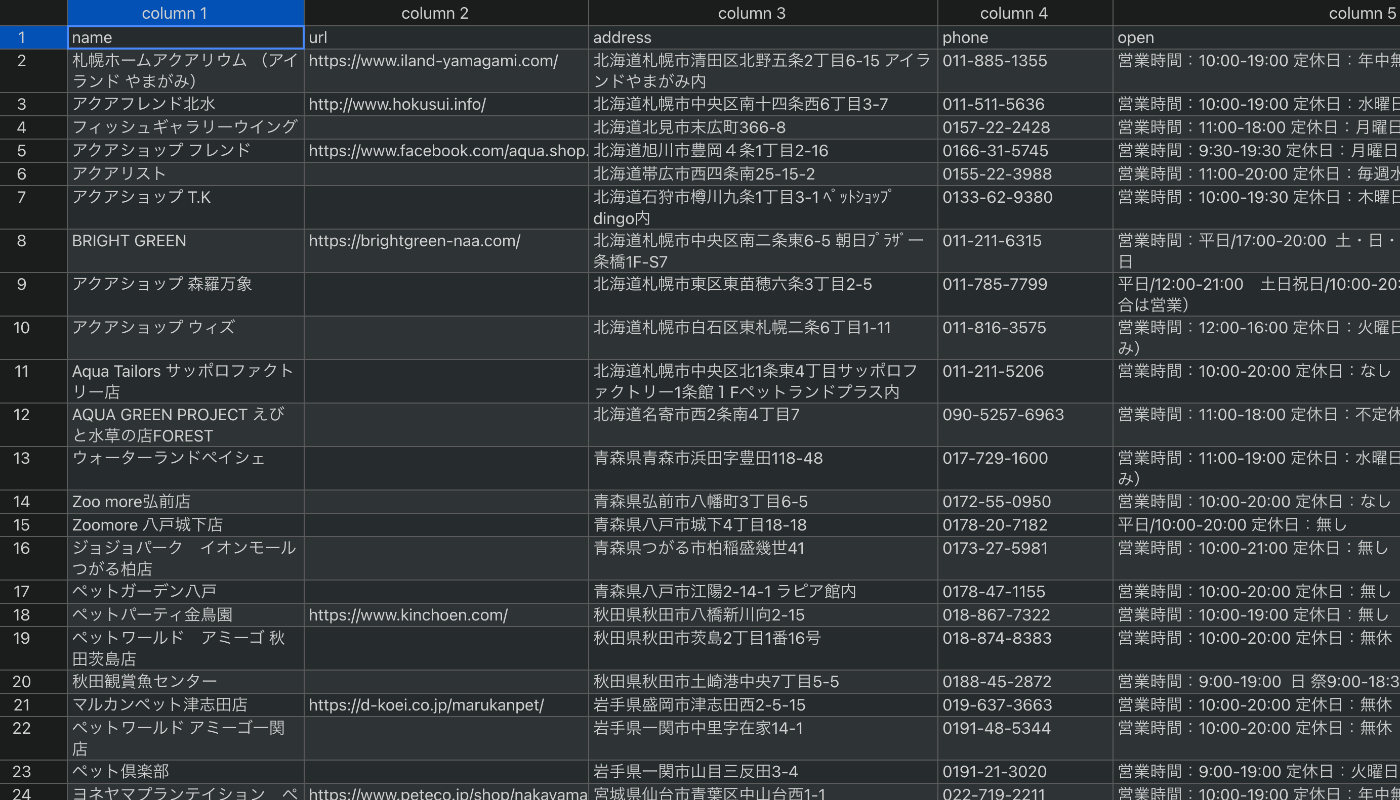Image resolution: width=1400 pixels, height=800 pixels.
Task: Select address cell 北海道帯広市西四条南25-15-2
Action: (763, 174)
